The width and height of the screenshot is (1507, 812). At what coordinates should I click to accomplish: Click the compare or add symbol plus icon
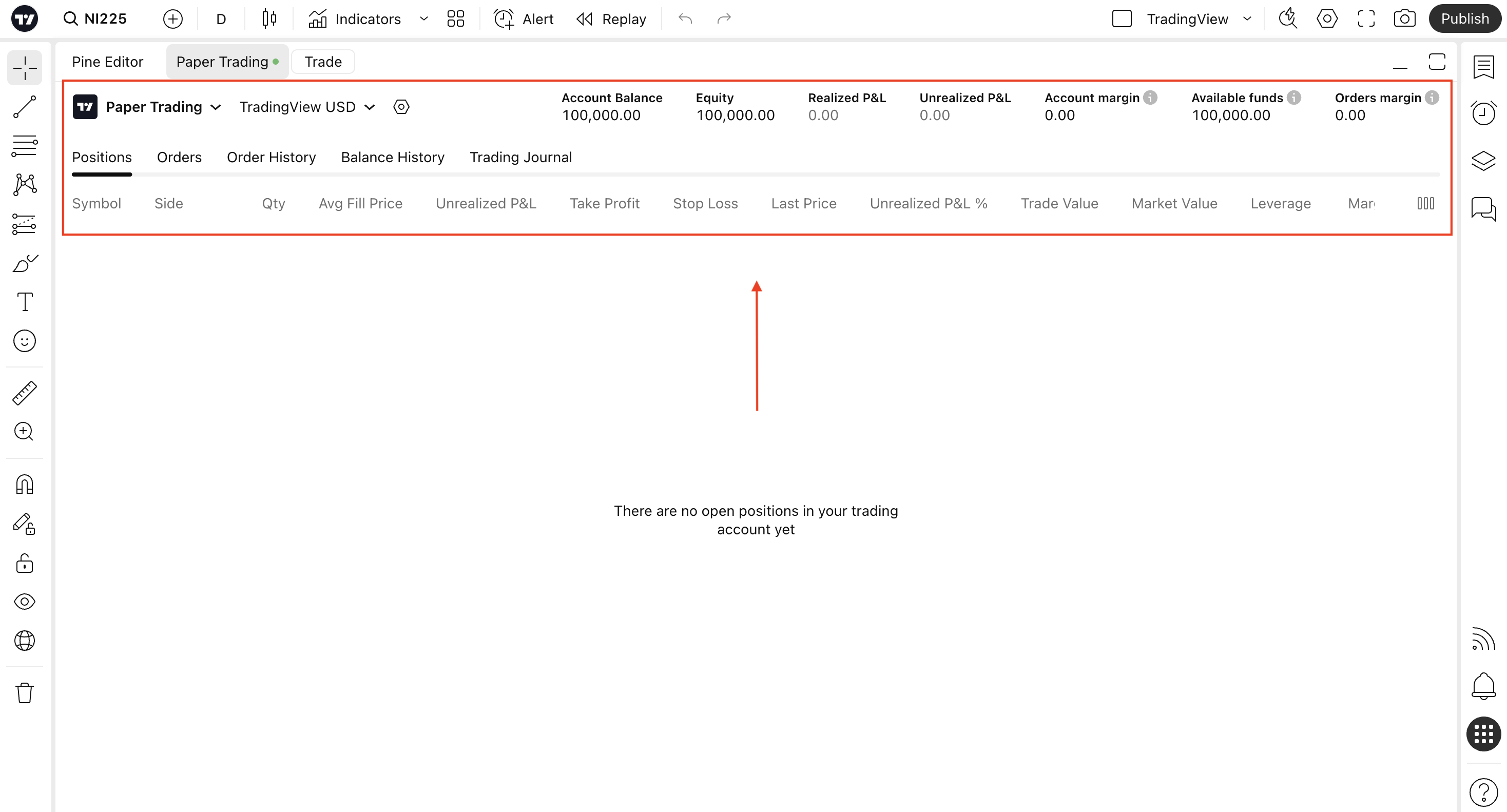[x=172, y=18]
